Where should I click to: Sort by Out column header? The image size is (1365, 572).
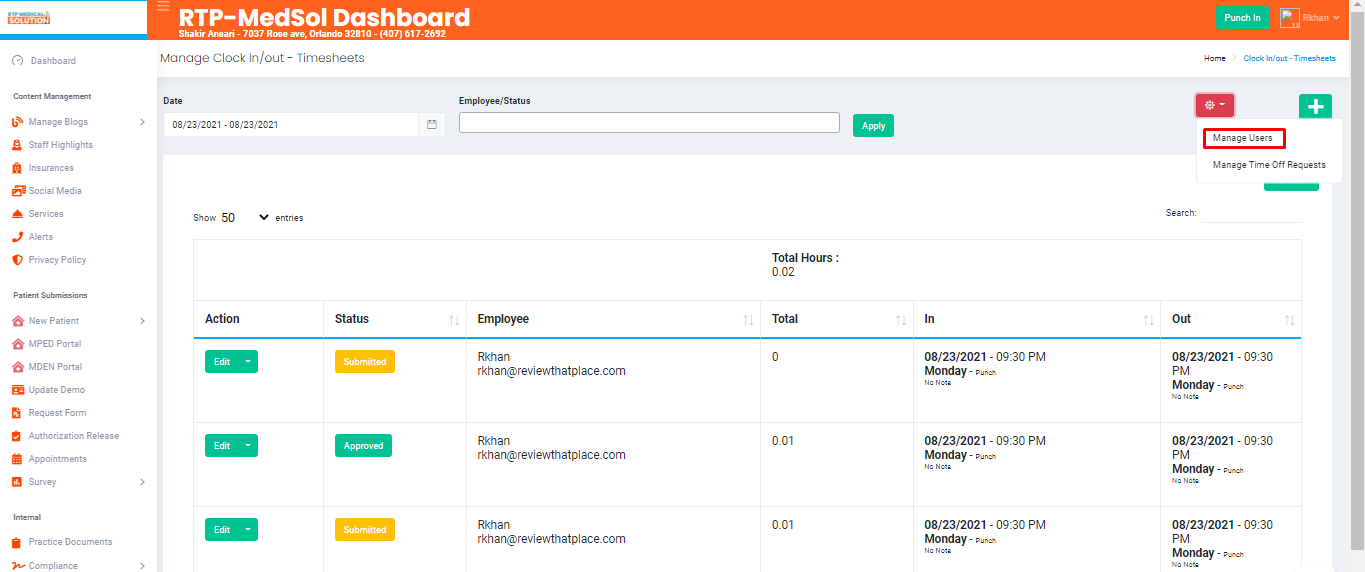1231,319
